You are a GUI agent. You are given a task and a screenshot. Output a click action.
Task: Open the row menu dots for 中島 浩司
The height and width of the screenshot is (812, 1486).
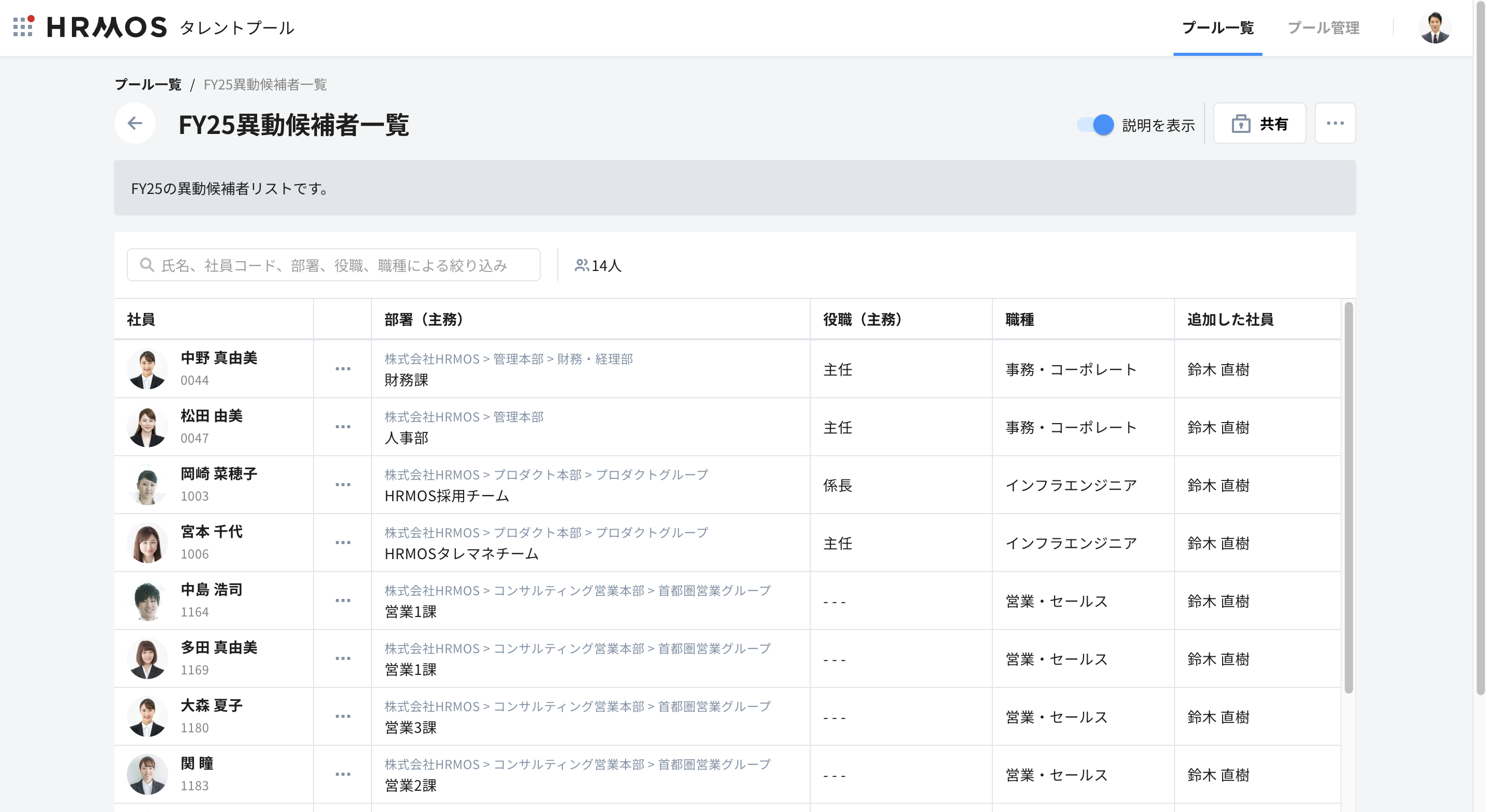(343, 601)
